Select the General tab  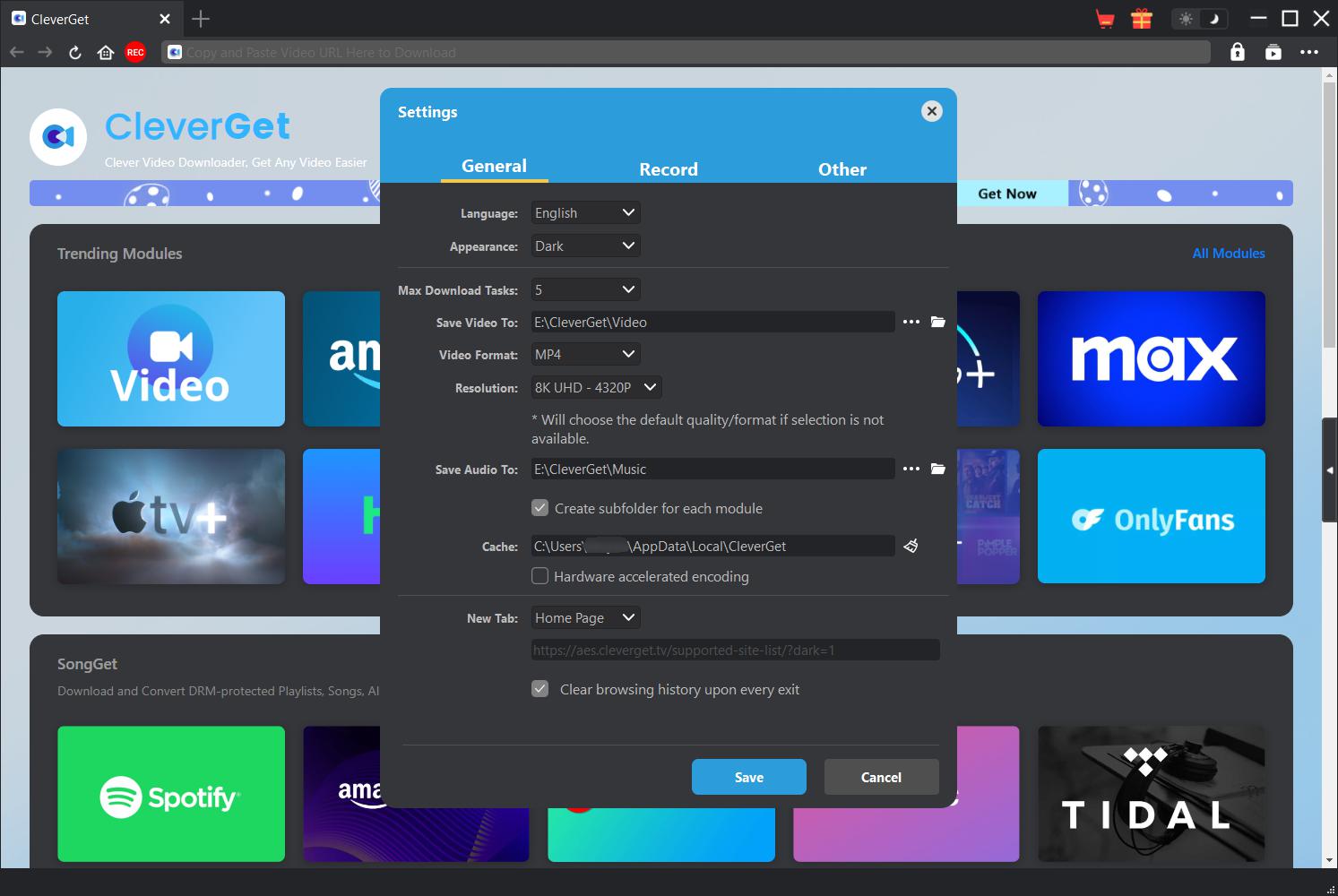(x=494, y=166)
